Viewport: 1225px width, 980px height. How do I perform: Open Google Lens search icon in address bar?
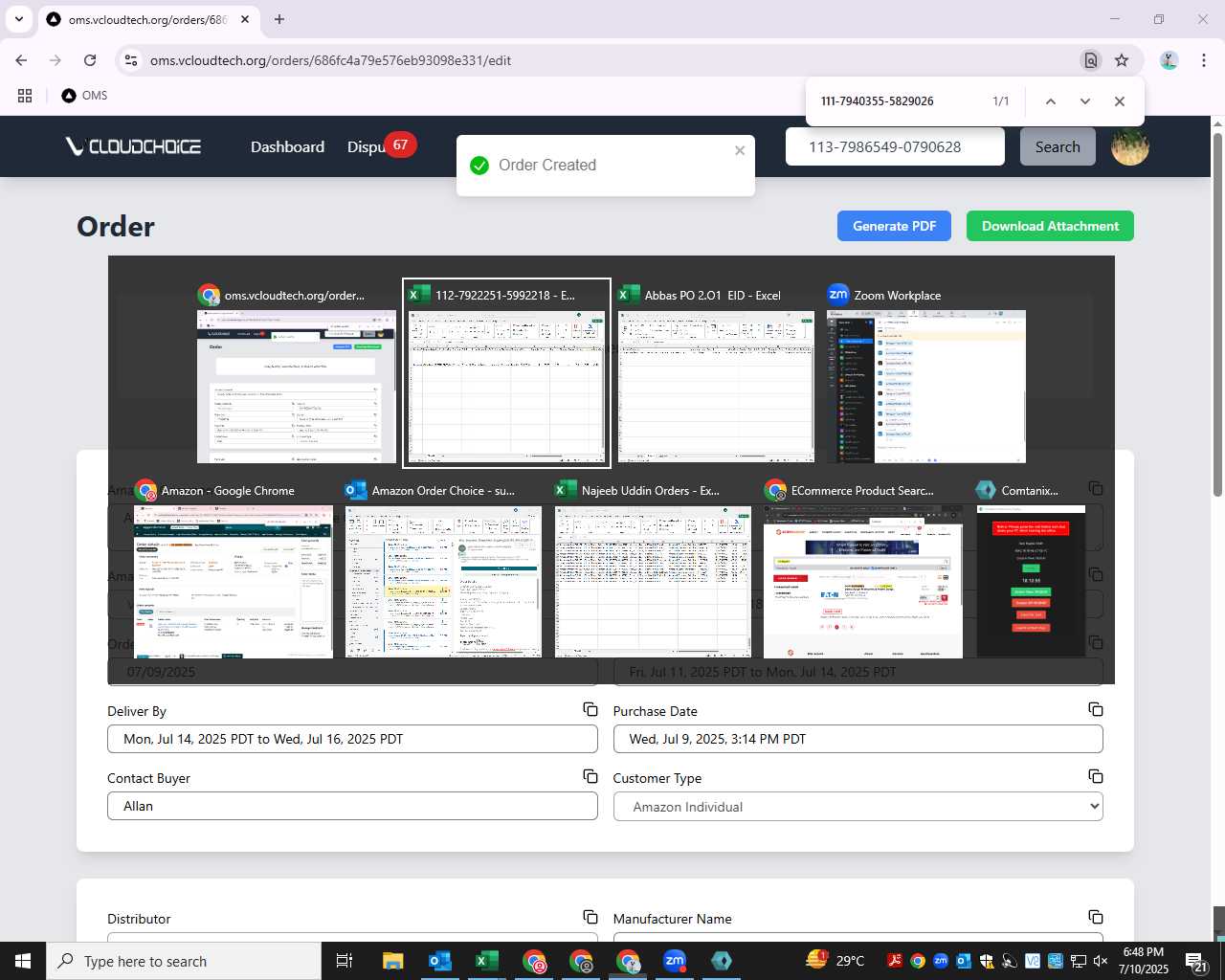click(x=1090, y=60)
